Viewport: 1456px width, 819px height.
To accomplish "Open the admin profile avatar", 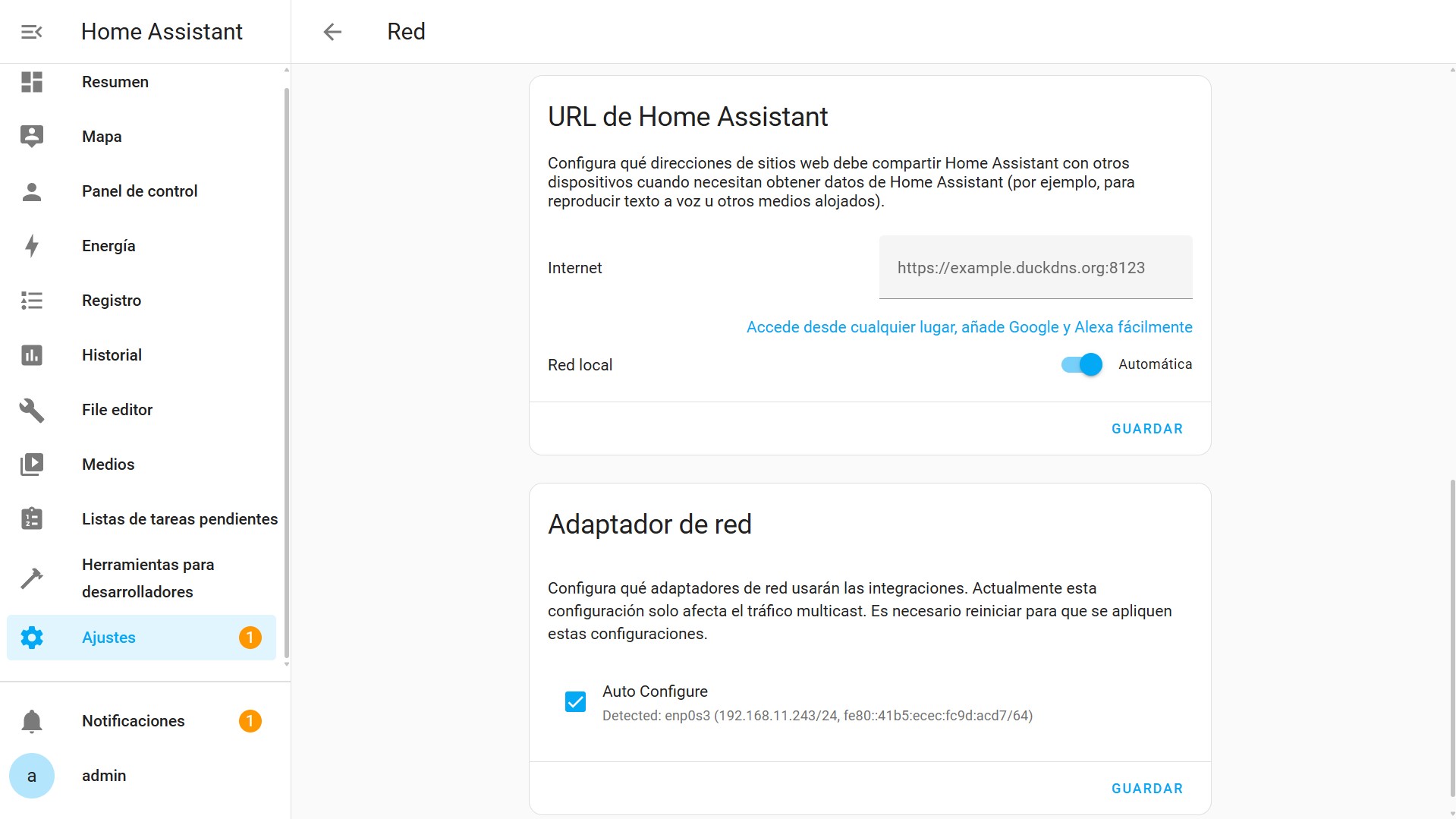I will (x=32, y=775).
